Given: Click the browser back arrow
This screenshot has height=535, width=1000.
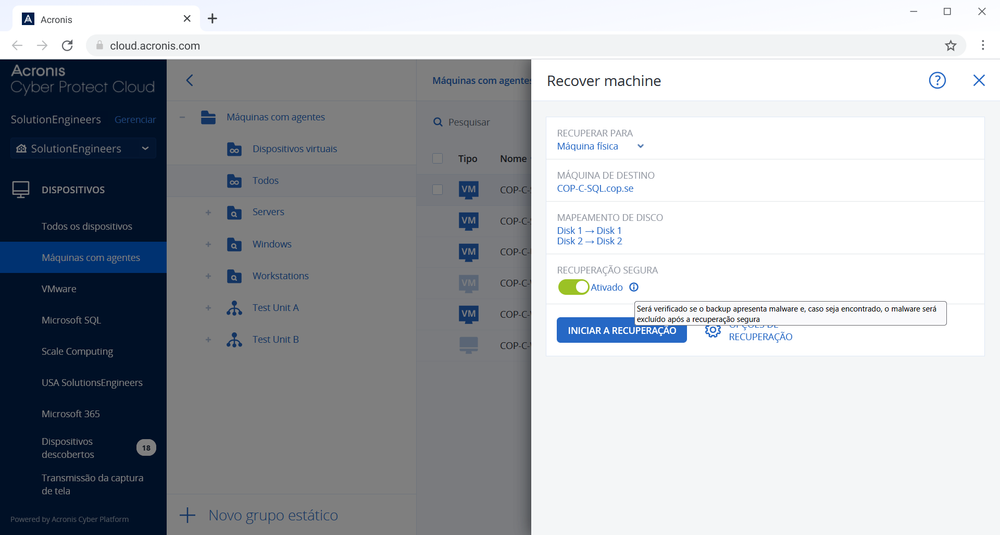Looking at the screenshot, I should pos(17,45).
